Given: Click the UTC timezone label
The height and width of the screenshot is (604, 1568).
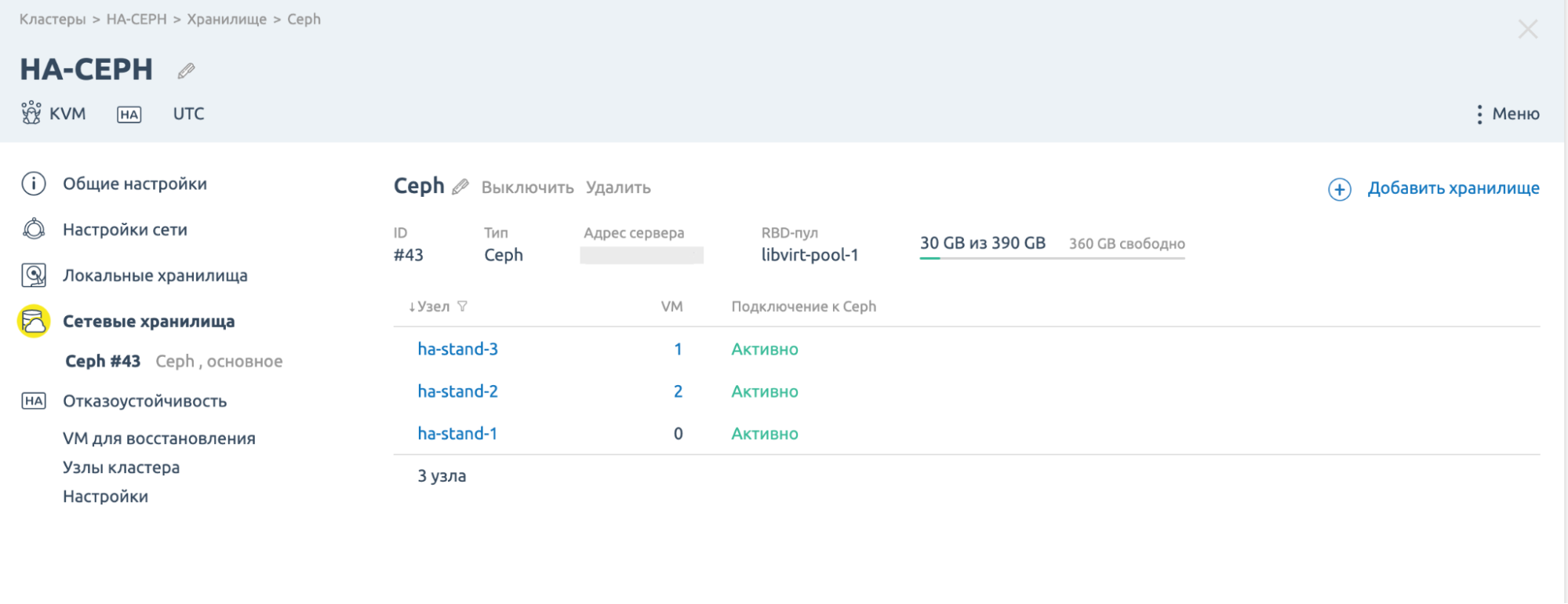Looking at the screenshot, I should coord(188,114).
